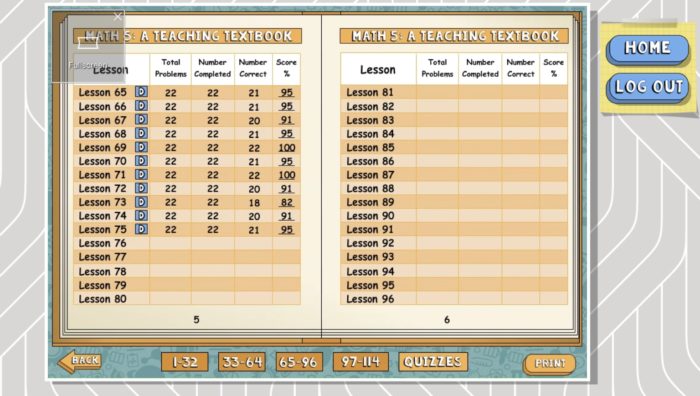Select the Lesson 77 row label
Image resolution: width=700 pixels, height=396 pixels.
click(x=102, y=257)
